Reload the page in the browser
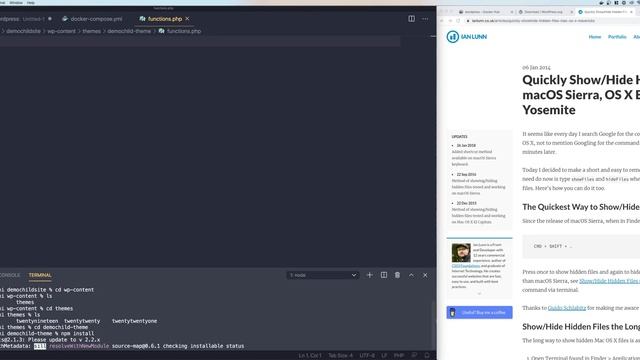Image resolution: width=640 pixels, height=360 pixels. 459,20
